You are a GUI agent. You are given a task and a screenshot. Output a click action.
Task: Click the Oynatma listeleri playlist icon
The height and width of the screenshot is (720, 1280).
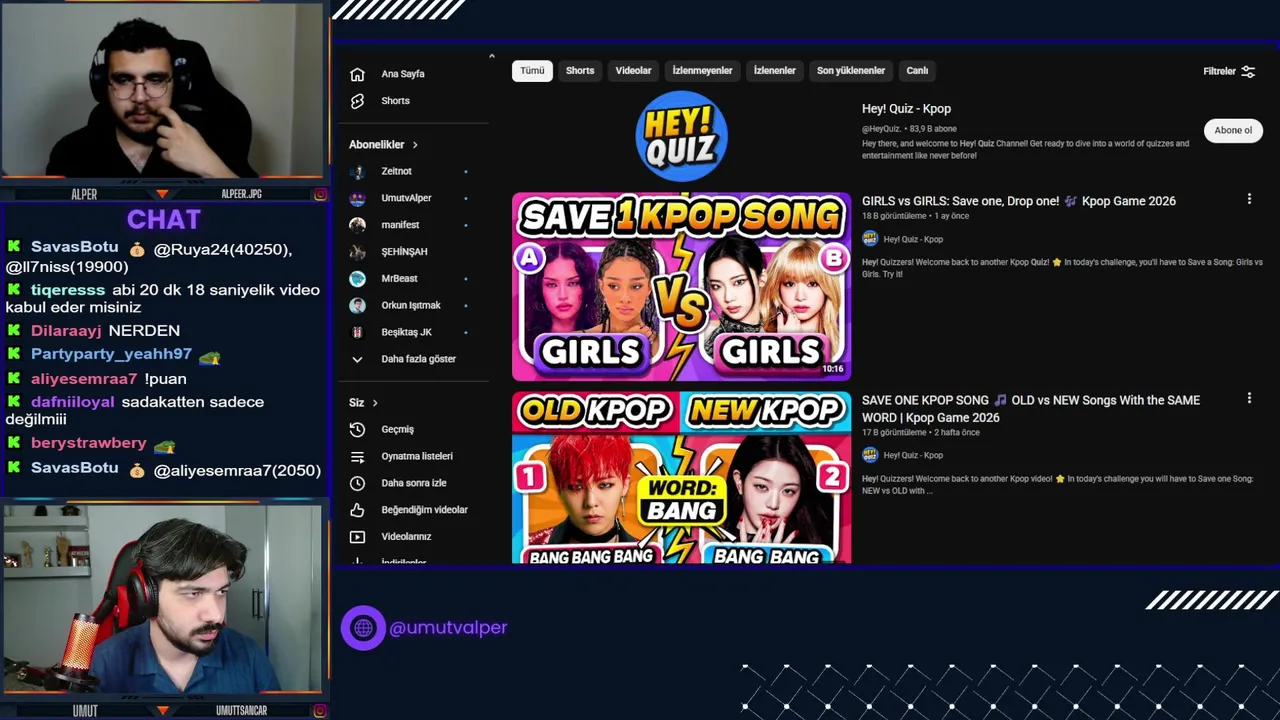pyautogui.click(x=357, y=456)
